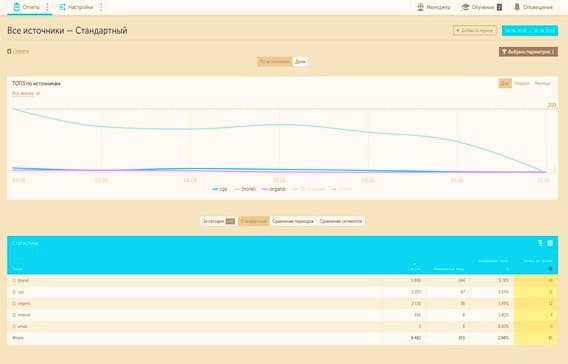
Task: Click the manager avatar icon
Action: pyautogui.click(x=420, y=7)
